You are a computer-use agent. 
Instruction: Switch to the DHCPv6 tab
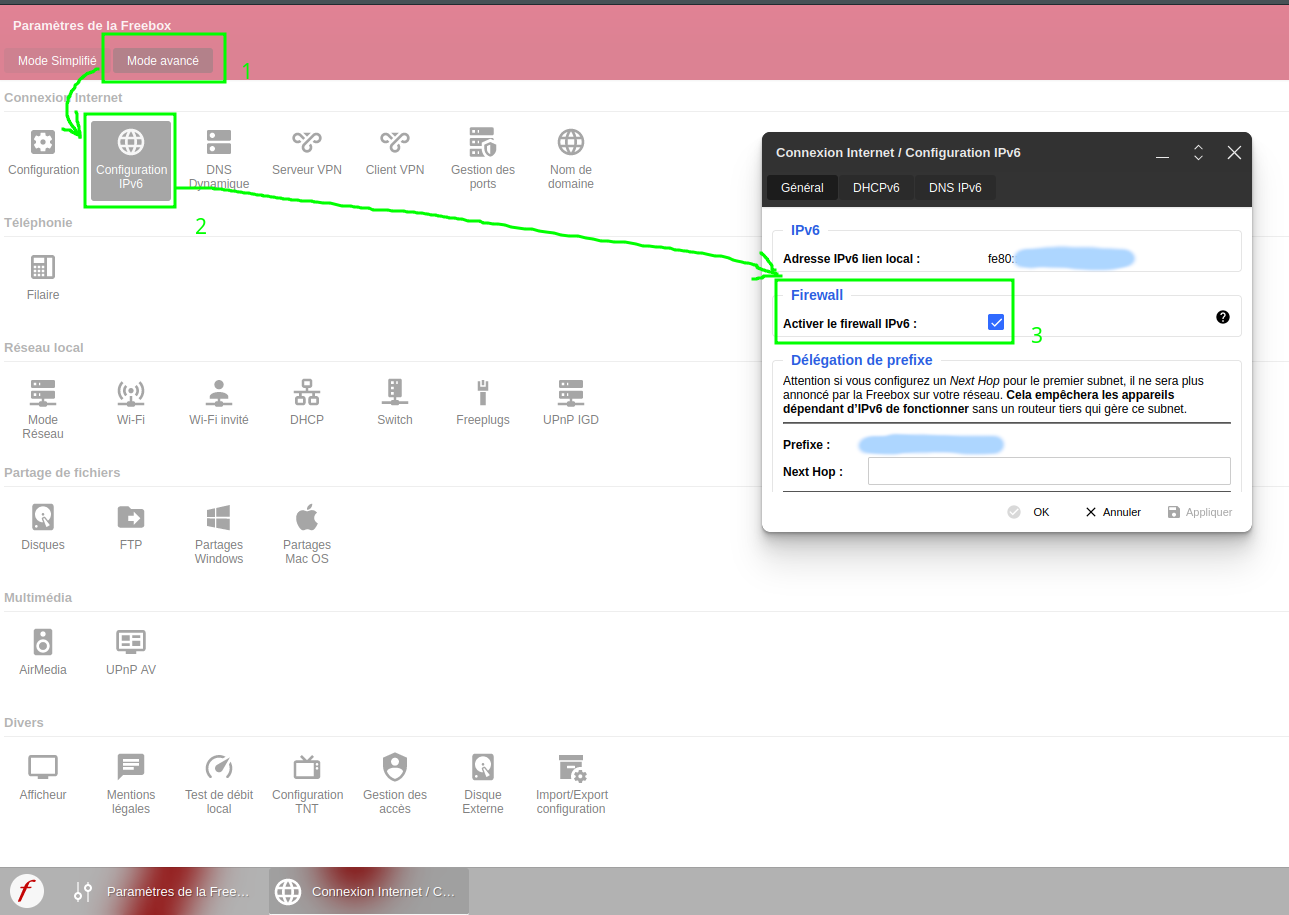coord(876,188)
